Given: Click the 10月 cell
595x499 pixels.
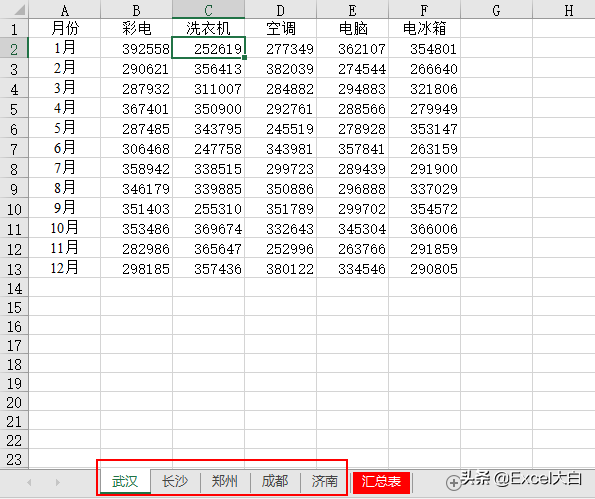Looking at the screenshot, I should pyautogui.click(x=65, y=229).
